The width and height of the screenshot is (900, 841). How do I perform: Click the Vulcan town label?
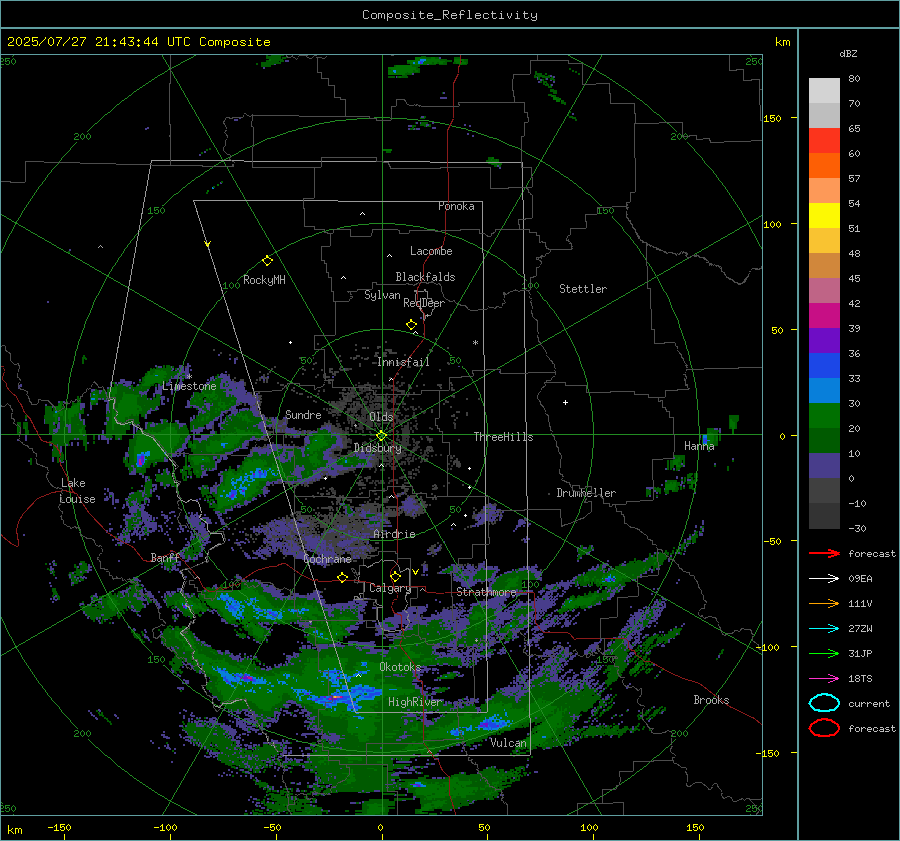pyautogui.click(x=508, y=743)
